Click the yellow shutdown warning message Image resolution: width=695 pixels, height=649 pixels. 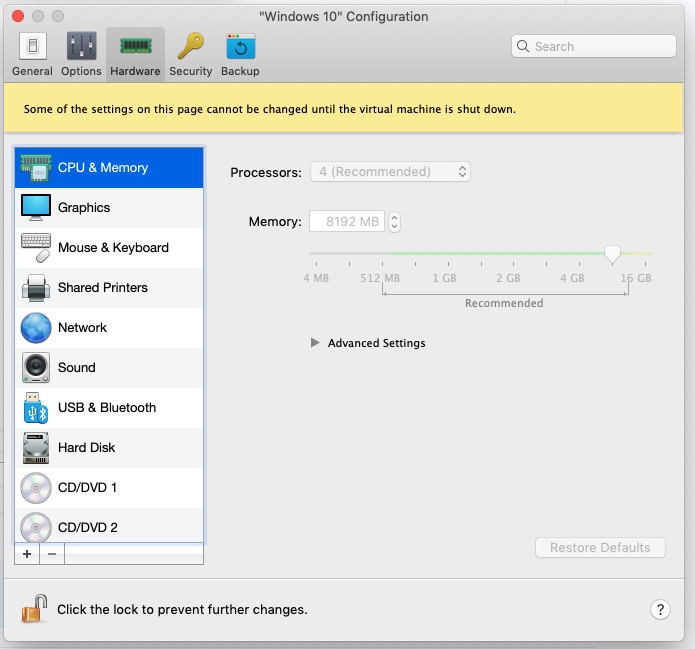coord(269,109)
